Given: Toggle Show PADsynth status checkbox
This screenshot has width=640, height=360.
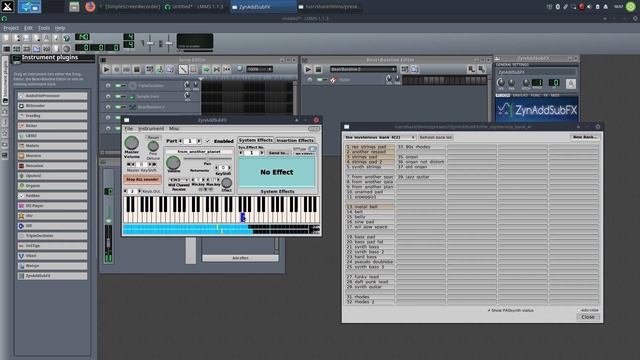Looking at the screenshot, I should click(489, 310).
